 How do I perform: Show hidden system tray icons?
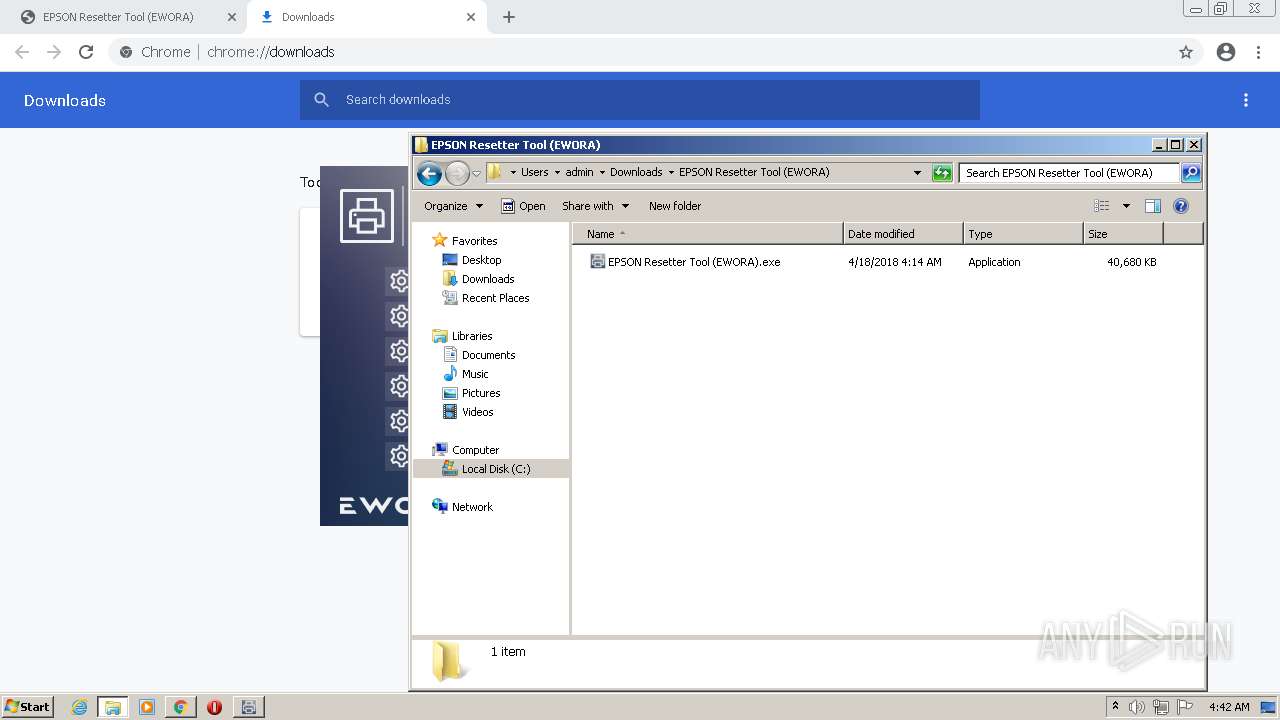click(x=1115, y=707)
